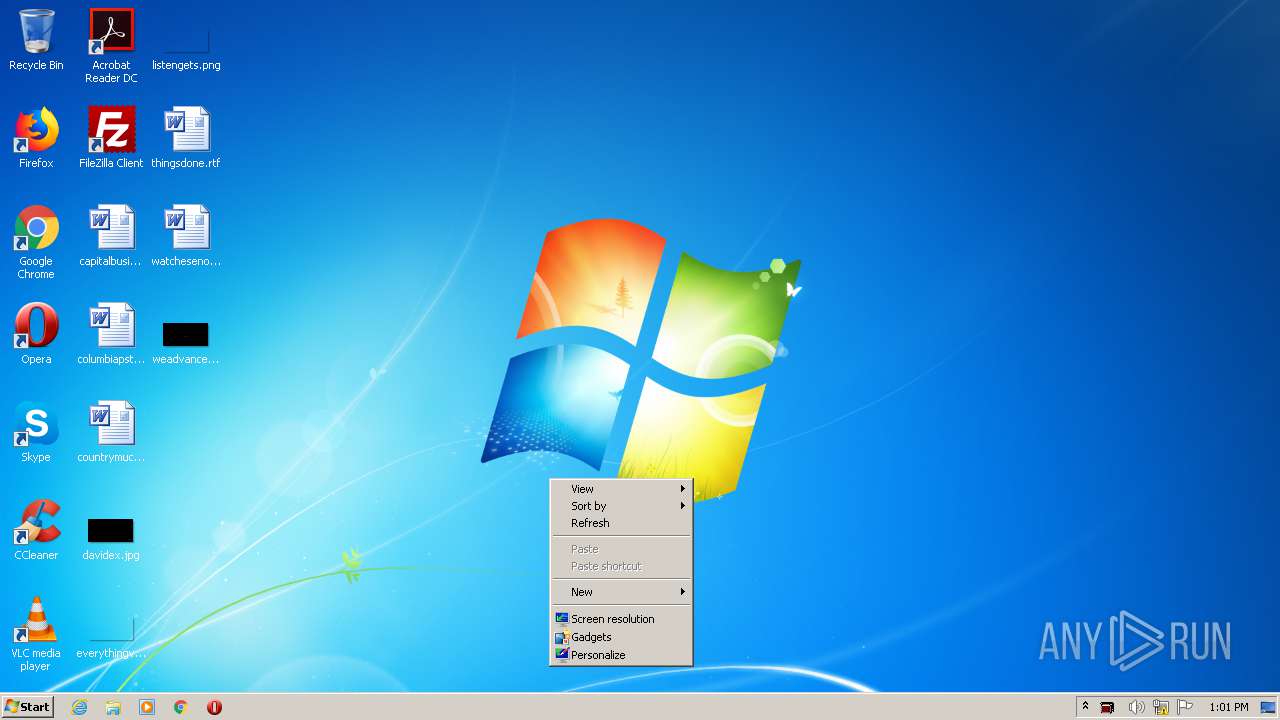
Task: Open the Action Center flag icon
Action: coord(1185,707)
